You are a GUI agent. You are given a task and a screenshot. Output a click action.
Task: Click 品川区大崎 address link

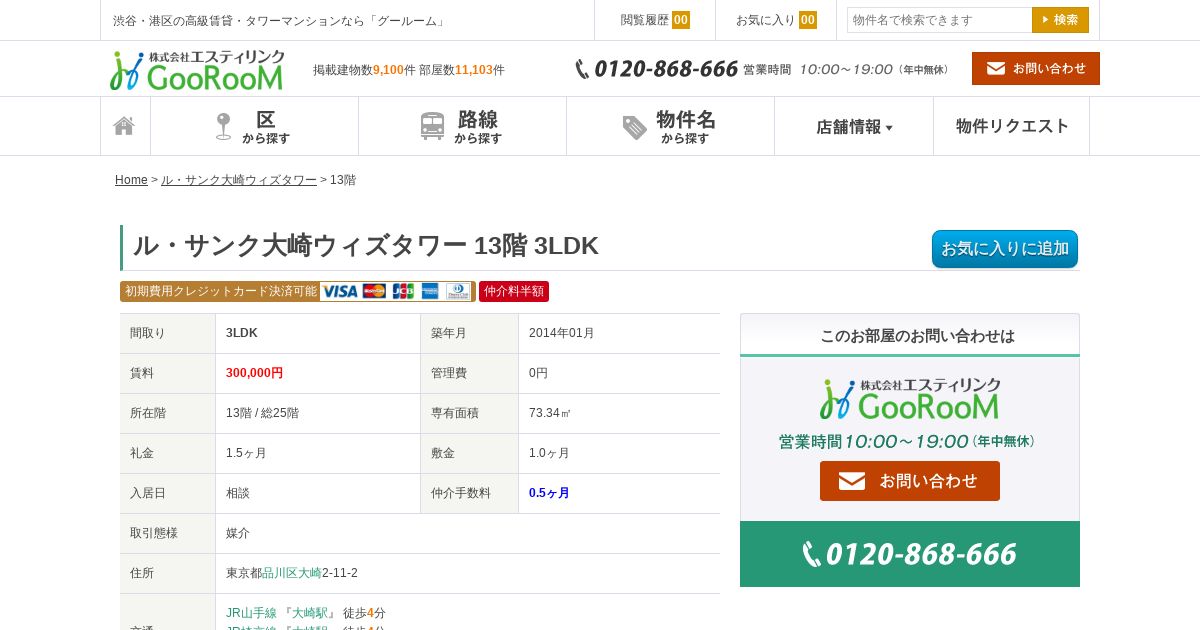[x=292, y=573]
